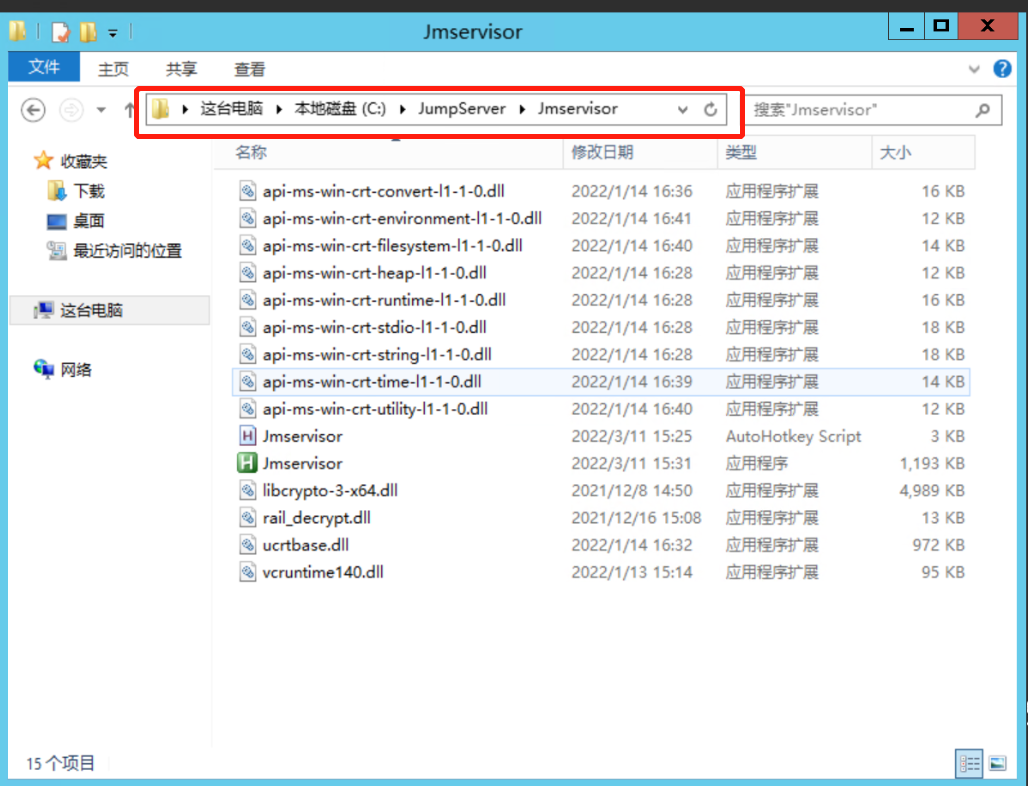Screen dimensions: 1028x786
Task: Click the blue Help question mark icon
Action: point(1002,68)
